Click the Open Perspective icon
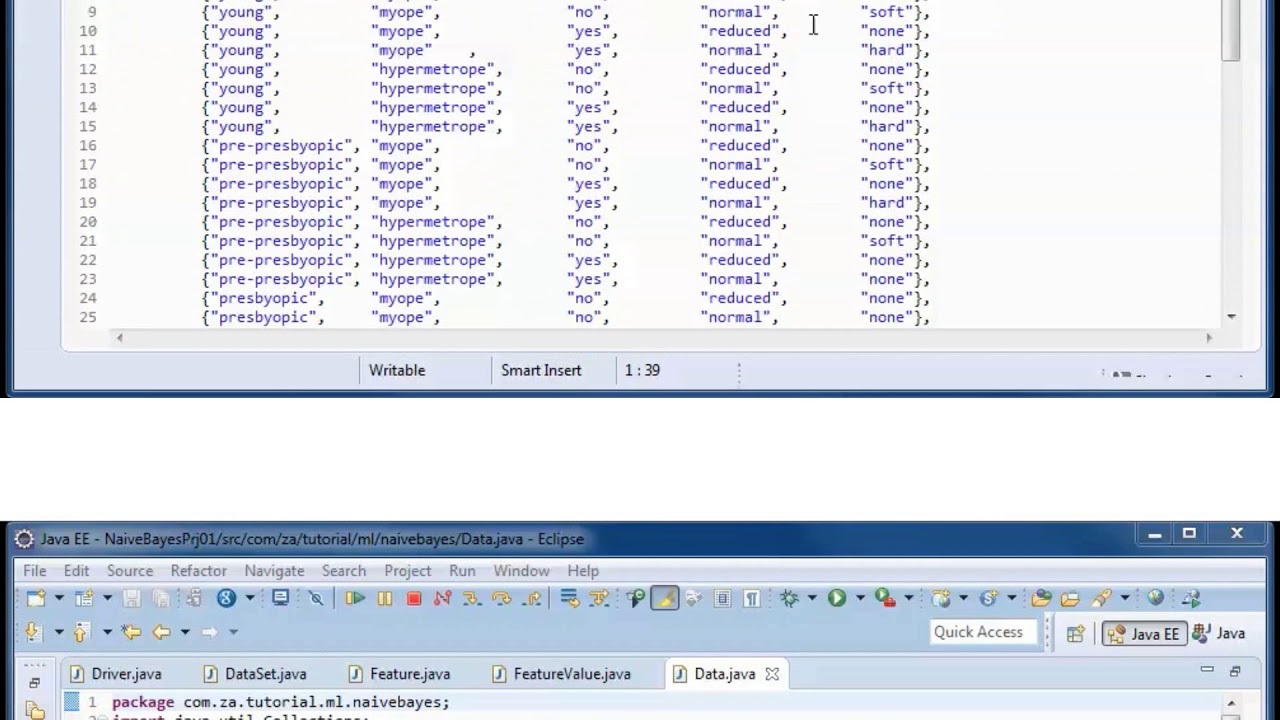The height and width of the screenshot is (720, 1280). [1076, 633]
